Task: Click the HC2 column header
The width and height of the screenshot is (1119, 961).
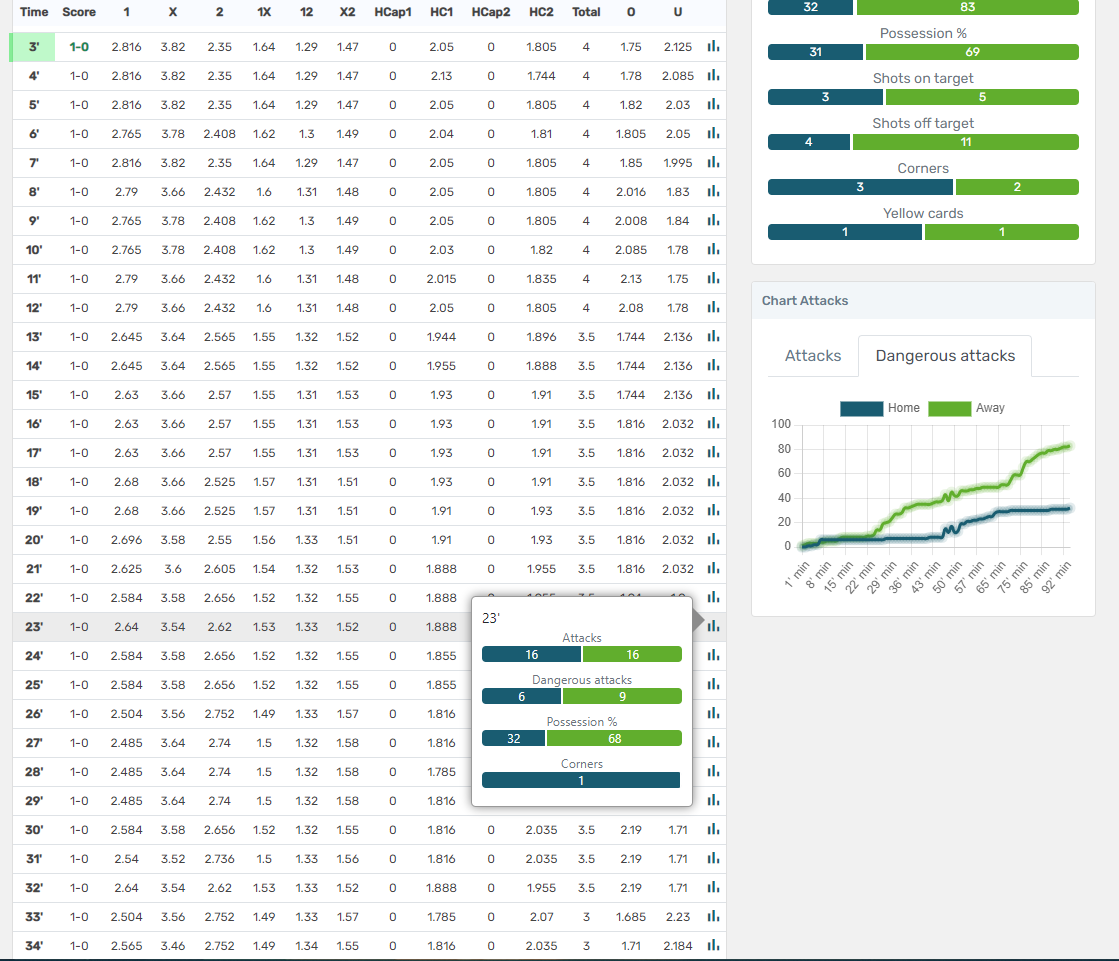Action: pyautogui.click(x=541, y=12)
